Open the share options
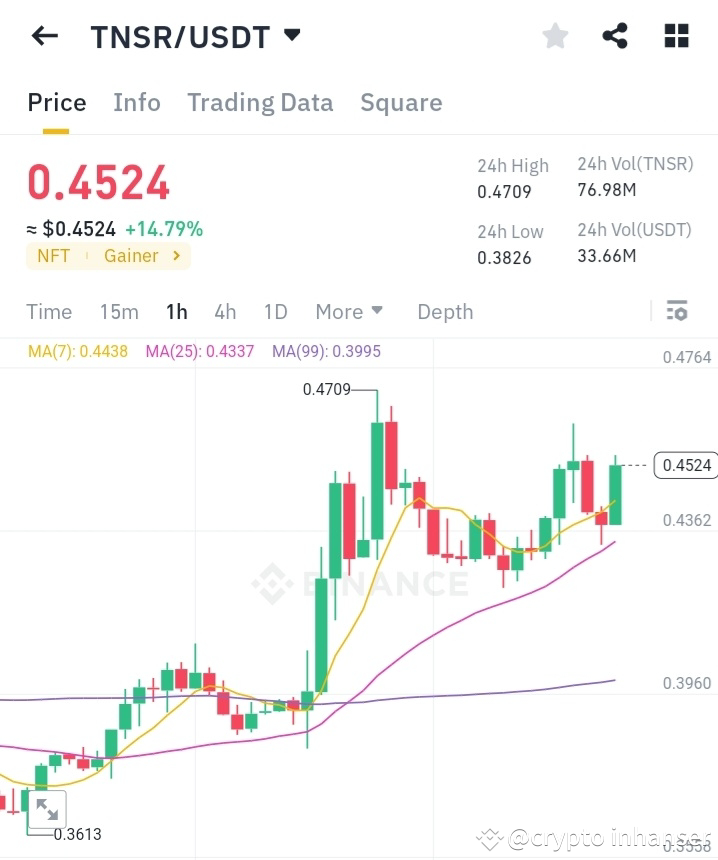This screenshot has height=860, width=718. (615, 35)
